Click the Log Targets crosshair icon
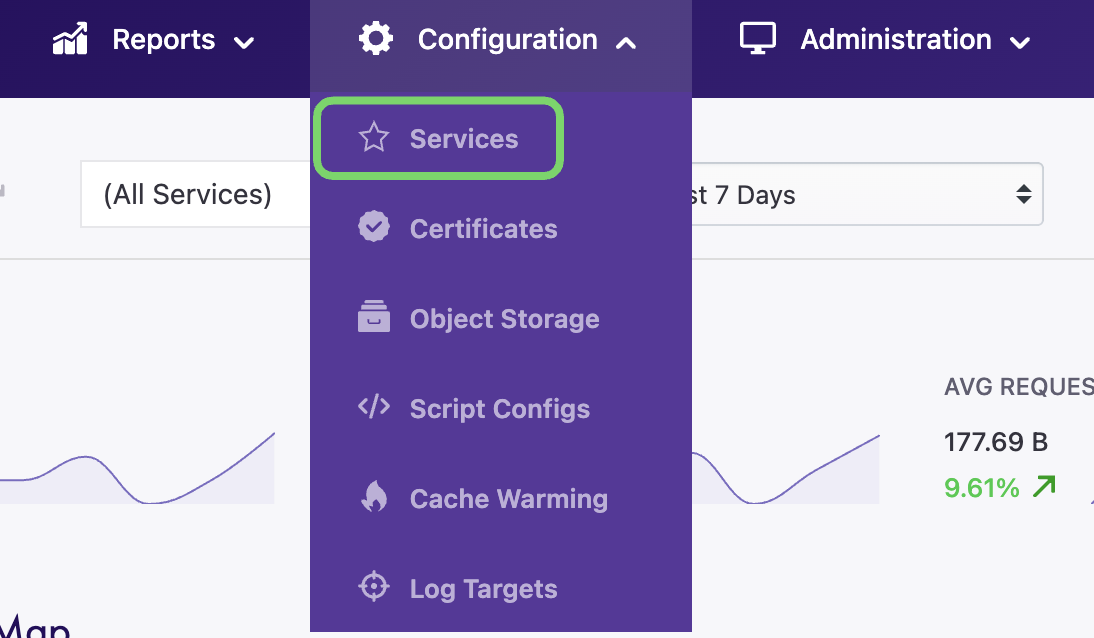 point(374,588)
